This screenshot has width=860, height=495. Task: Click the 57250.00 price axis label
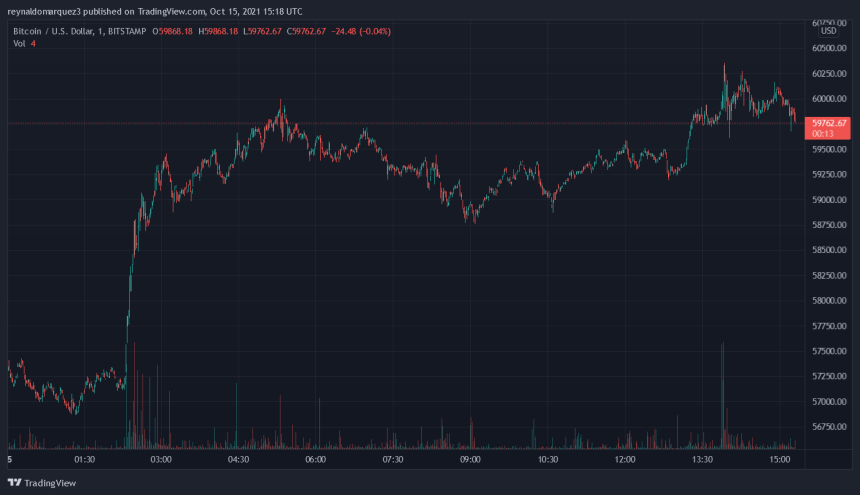pos(829,376)
